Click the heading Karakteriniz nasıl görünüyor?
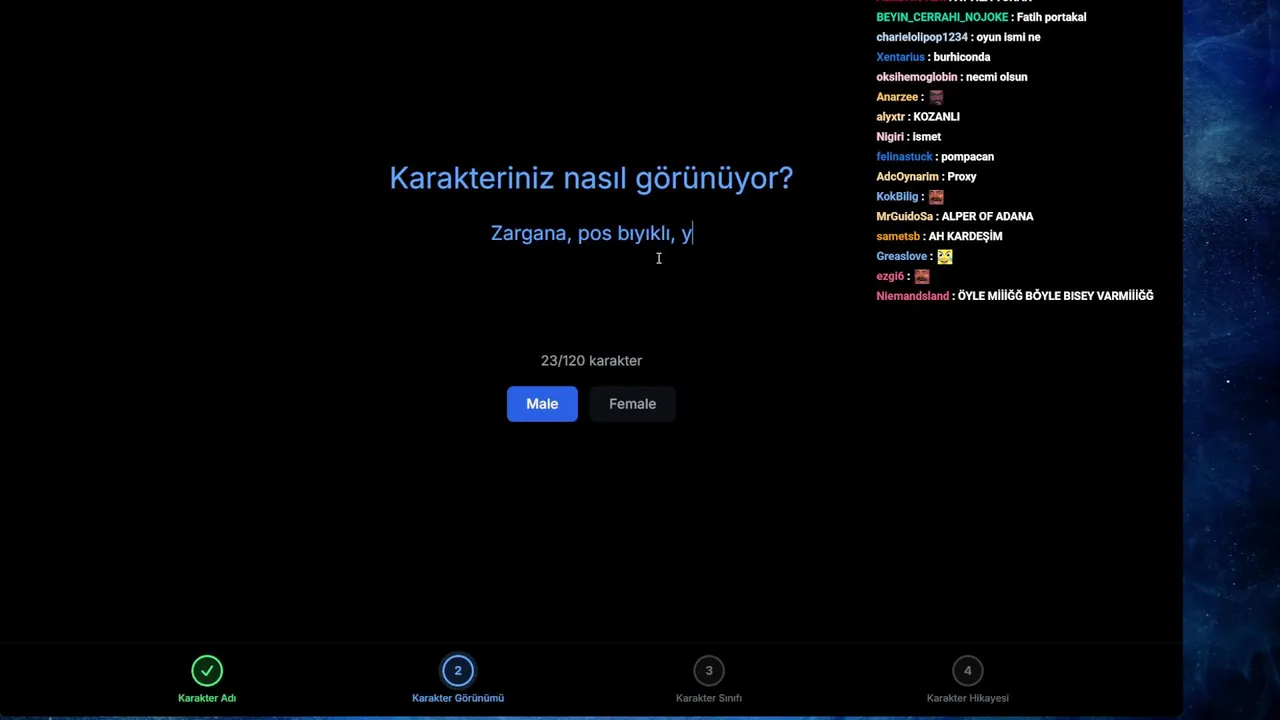Viewport: 1280px width, 720px height. point(591,178)
